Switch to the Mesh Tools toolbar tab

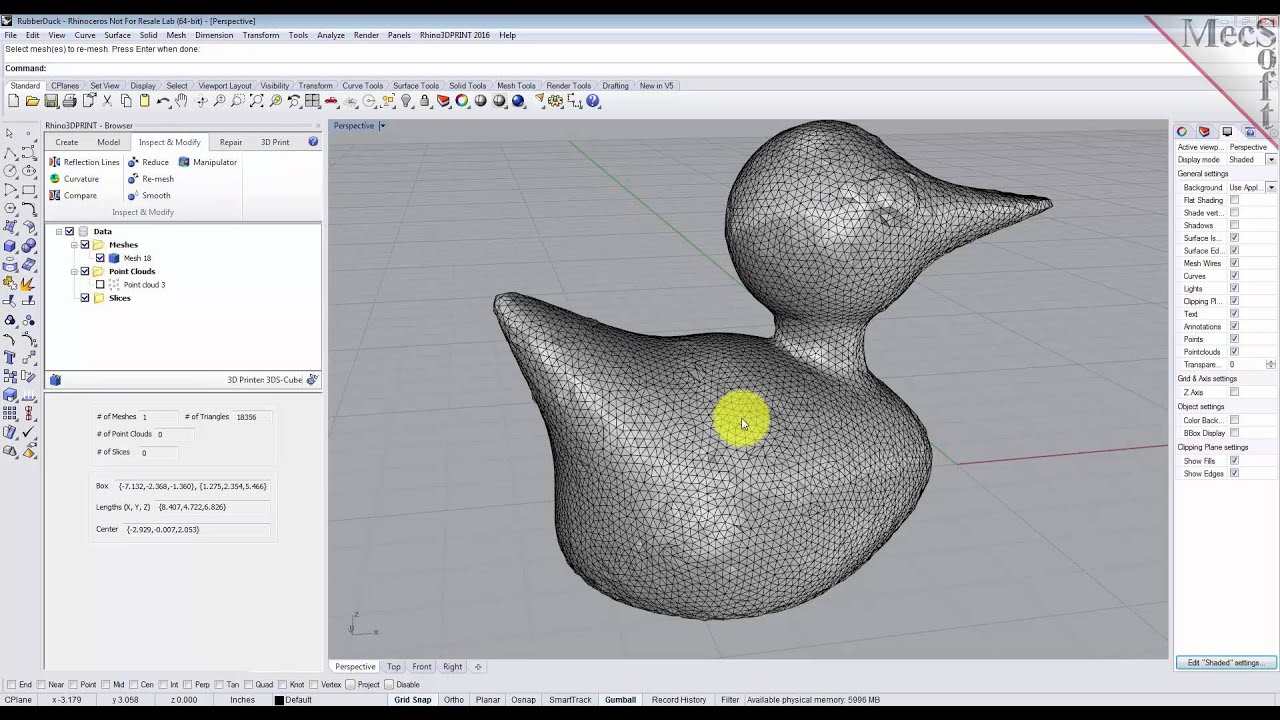pos(516,86)
